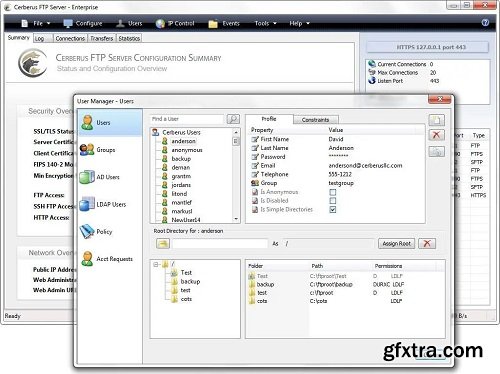Image resolution: width=500 pixels, height=374 pixels.
Task: Click the testgroup value in Group row
Action: (341, 183)
